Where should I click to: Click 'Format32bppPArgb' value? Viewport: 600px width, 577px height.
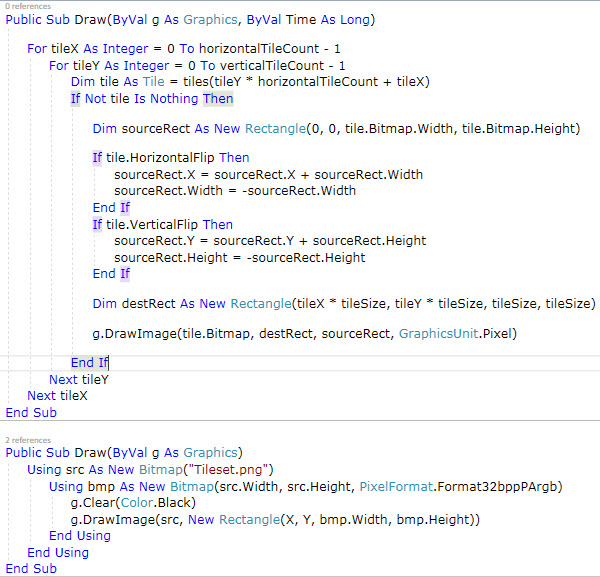click(x=496, y=486)
